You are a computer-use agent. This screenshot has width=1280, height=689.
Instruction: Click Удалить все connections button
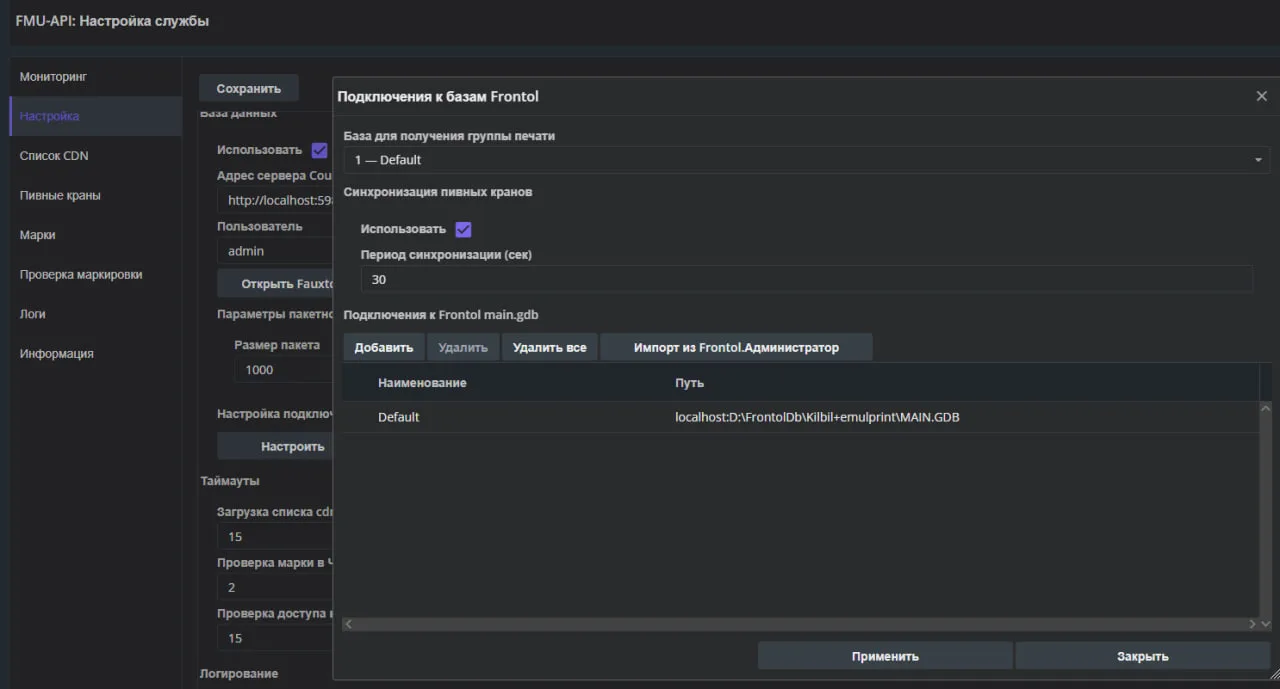click(549, 348)
